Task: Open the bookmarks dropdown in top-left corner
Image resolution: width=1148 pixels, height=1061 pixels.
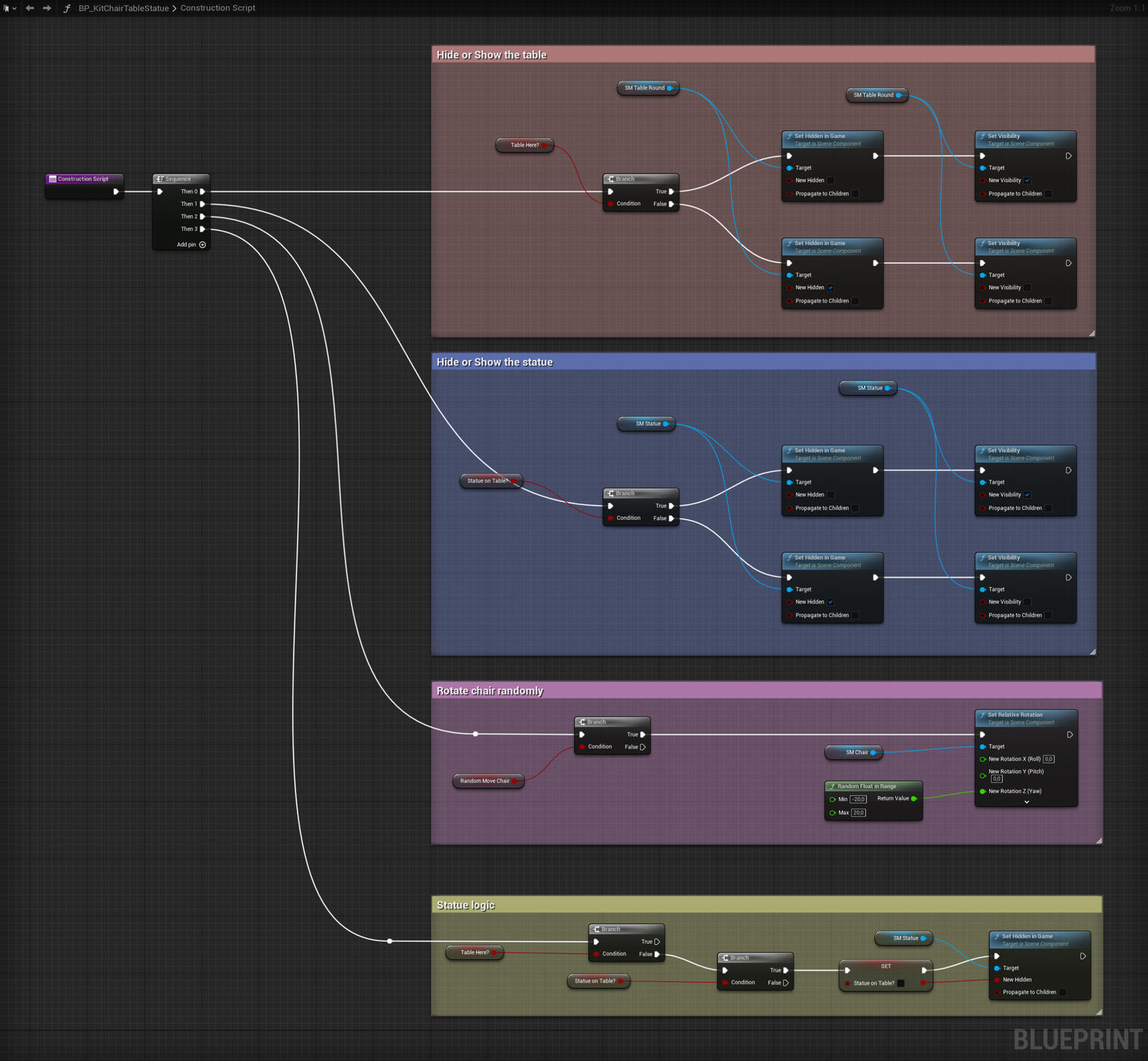Action: click(x=9, y=8)
